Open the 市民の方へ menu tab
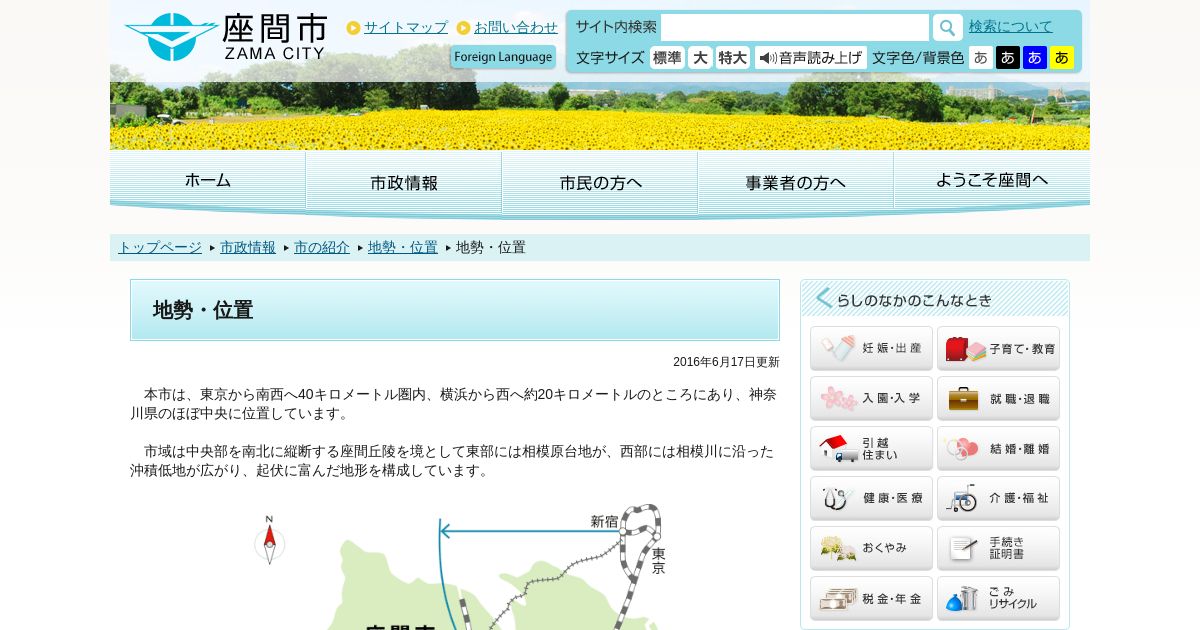This screenshot has height=630, width=1200. [x=600, y=183]
